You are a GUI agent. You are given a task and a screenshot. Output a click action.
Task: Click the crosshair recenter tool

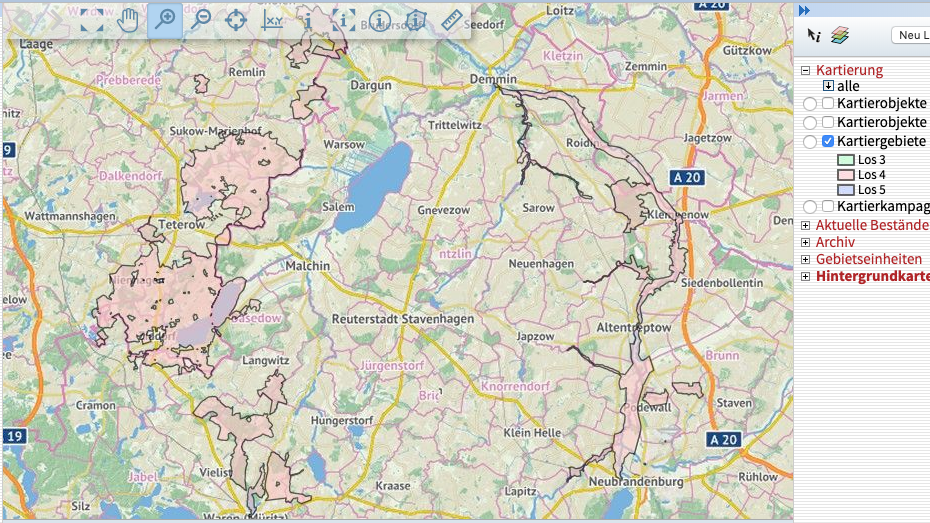coord(236,21)
